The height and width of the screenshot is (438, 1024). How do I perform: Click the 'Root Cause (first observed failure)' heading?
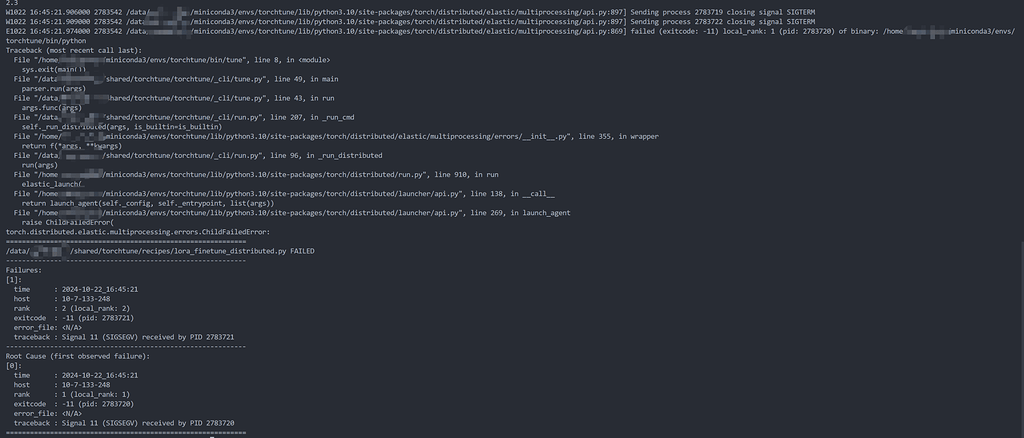[x=78, y=356]
